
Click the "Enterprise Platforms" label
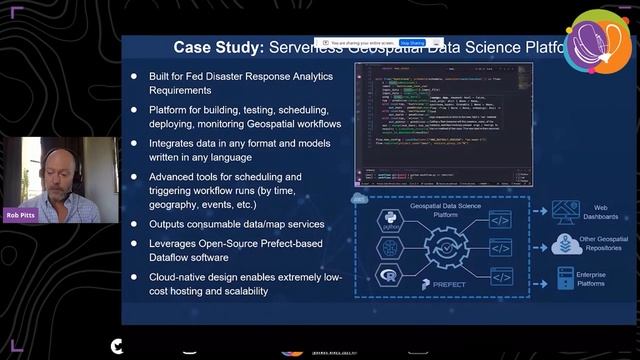coord(591,279)
